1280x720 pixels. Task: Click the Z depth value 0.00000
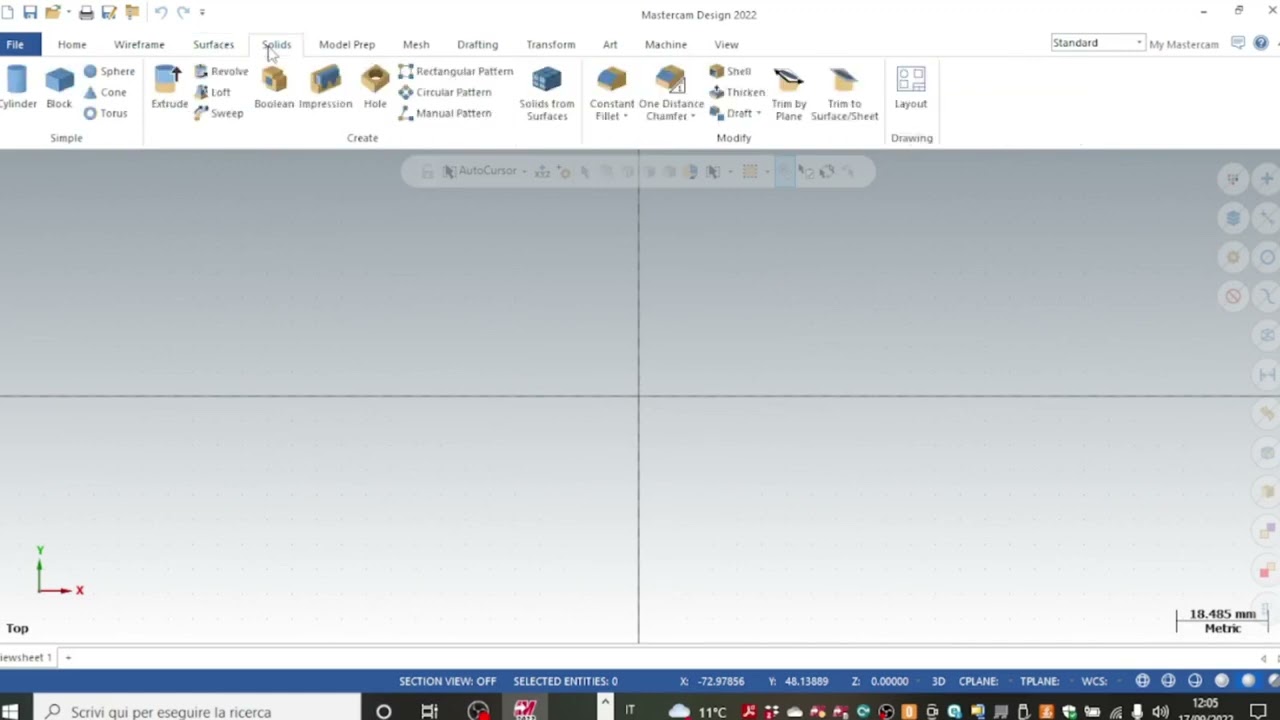pyautogui.click(x=889, y=681)
